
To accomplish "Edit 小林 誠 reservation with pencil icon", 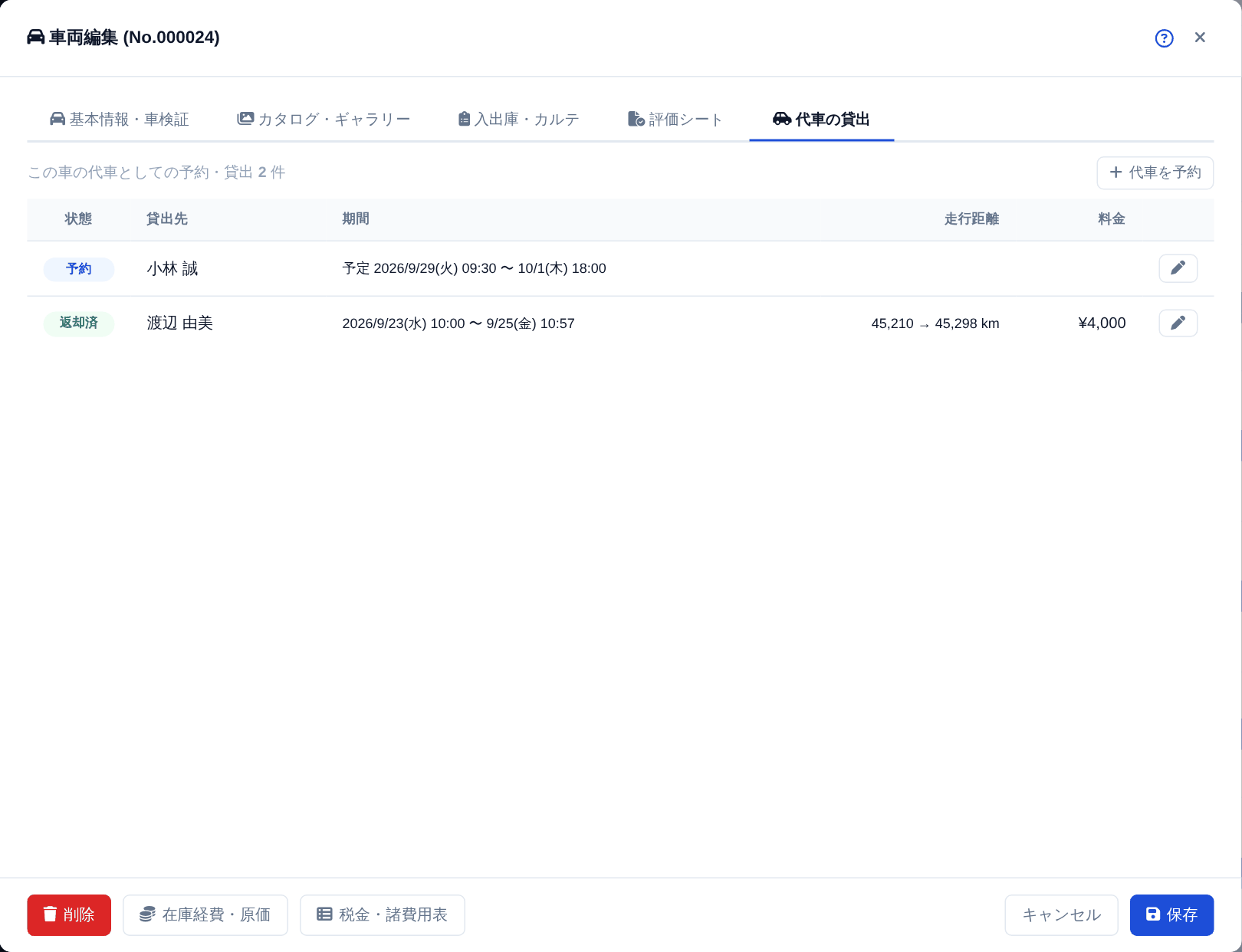I will click(1178, 268).
